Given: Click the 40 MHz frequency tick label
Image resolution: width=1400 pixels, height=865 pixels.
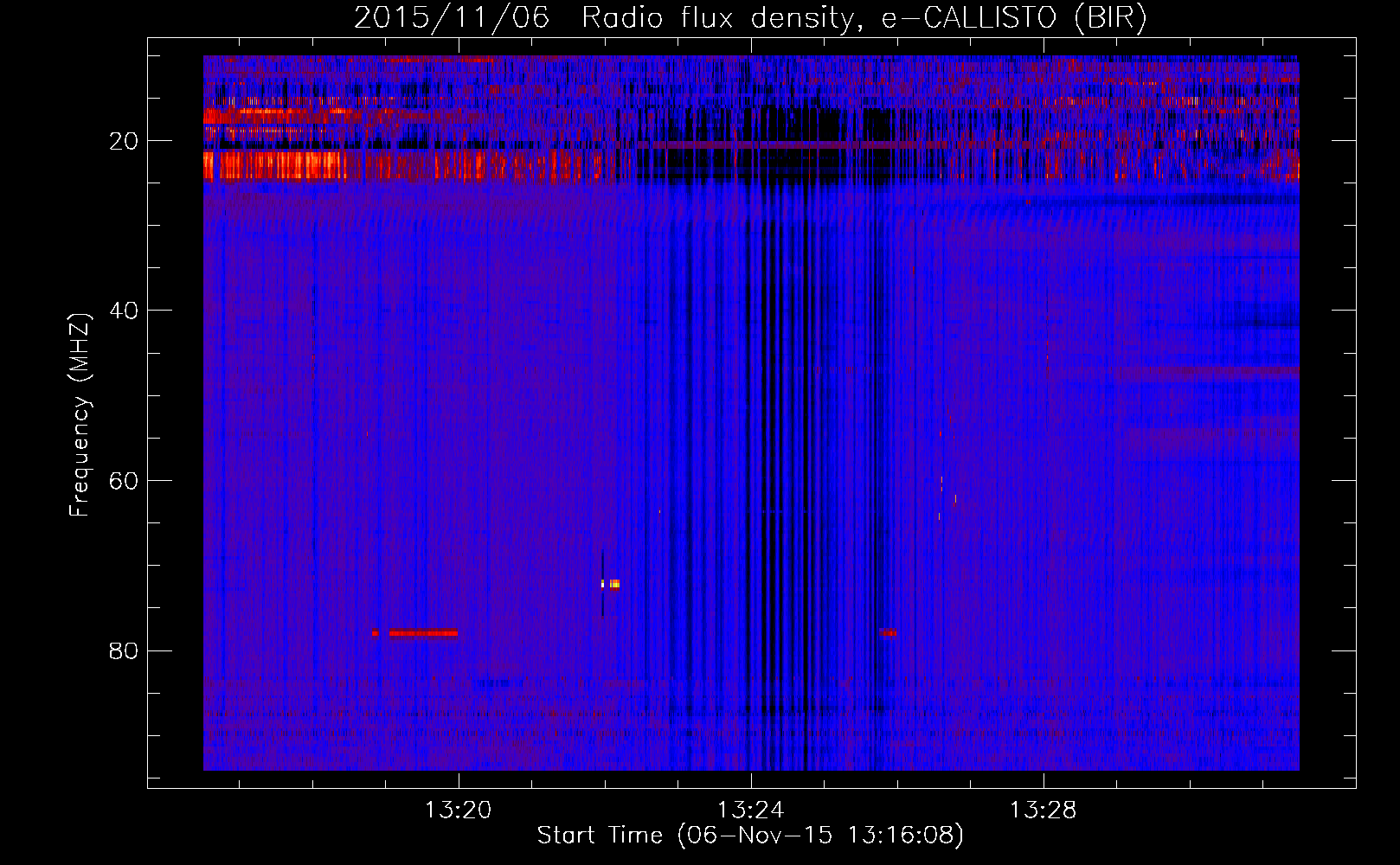Looking at the screenshot, I should pyautogui.click(x=124, y=311).
